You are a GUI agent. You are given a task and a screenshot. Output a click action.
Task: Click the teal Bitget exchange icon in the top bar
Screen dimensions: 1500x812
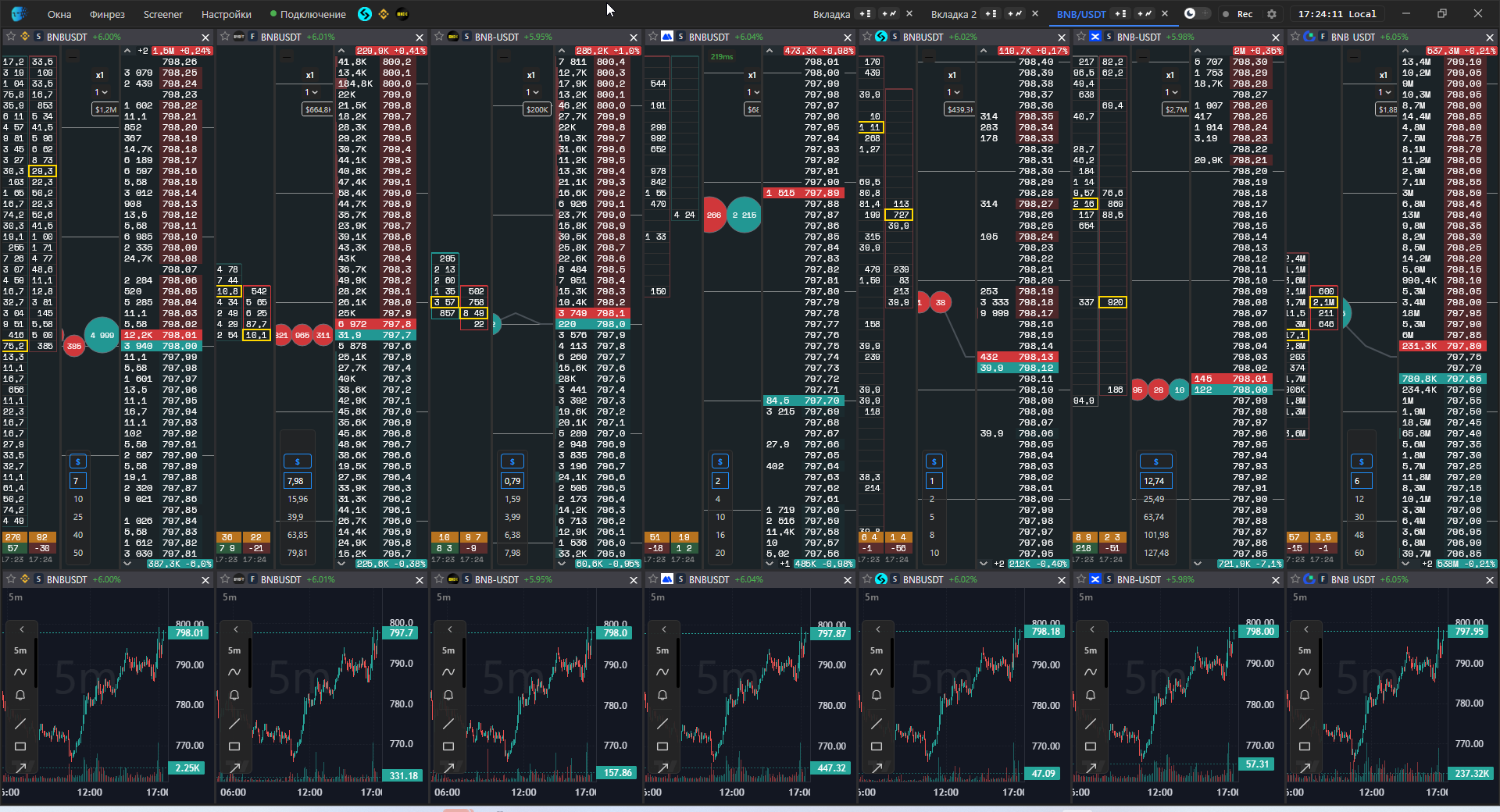(364, 14)
